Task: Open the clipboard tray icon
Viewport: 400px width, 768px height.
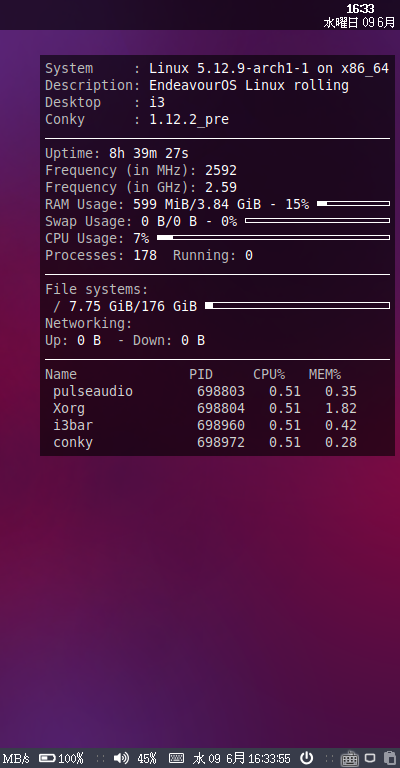Action: (x=390, y=758)
